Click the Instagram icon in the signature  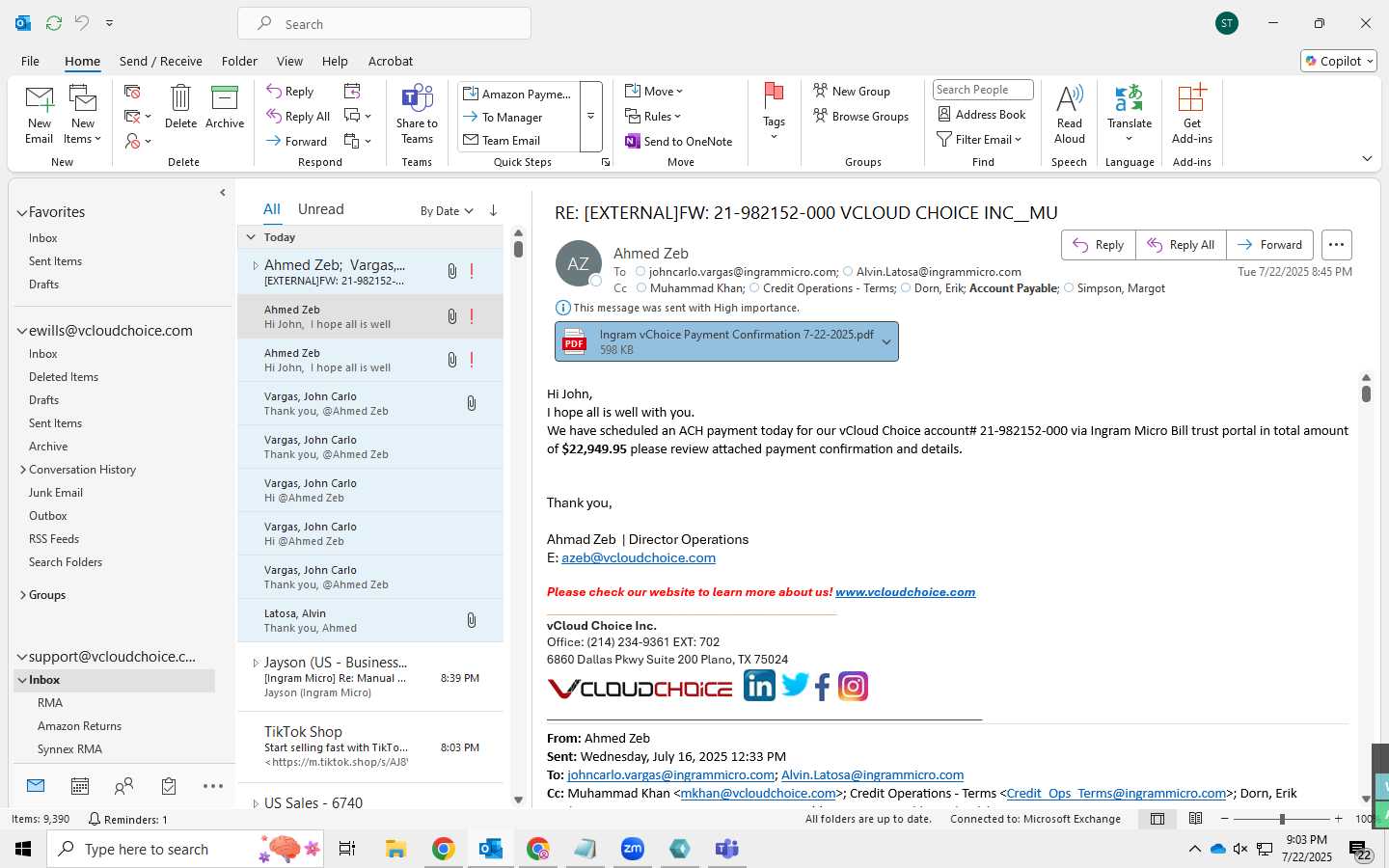853,687
